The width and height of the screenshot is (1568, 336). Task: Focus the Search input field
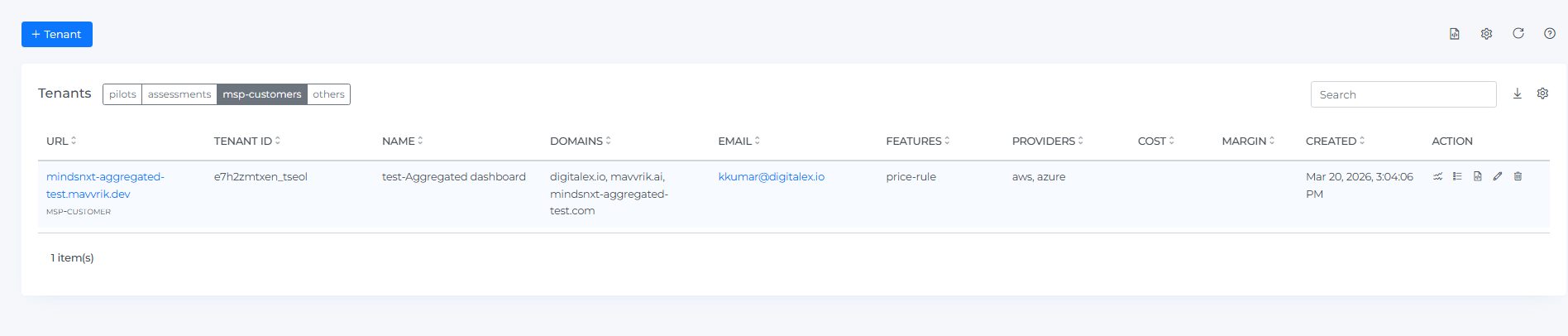pos(1403,94)
